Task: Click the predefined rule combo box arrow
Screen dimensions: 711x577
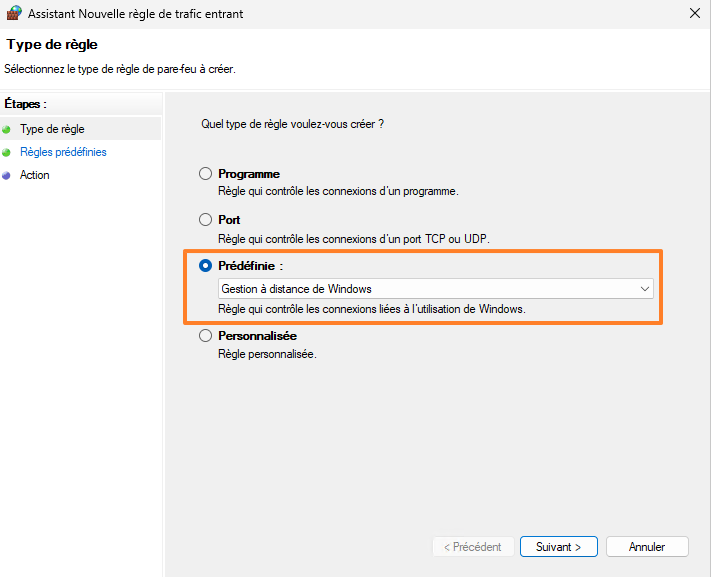Action: pos(645,289)
